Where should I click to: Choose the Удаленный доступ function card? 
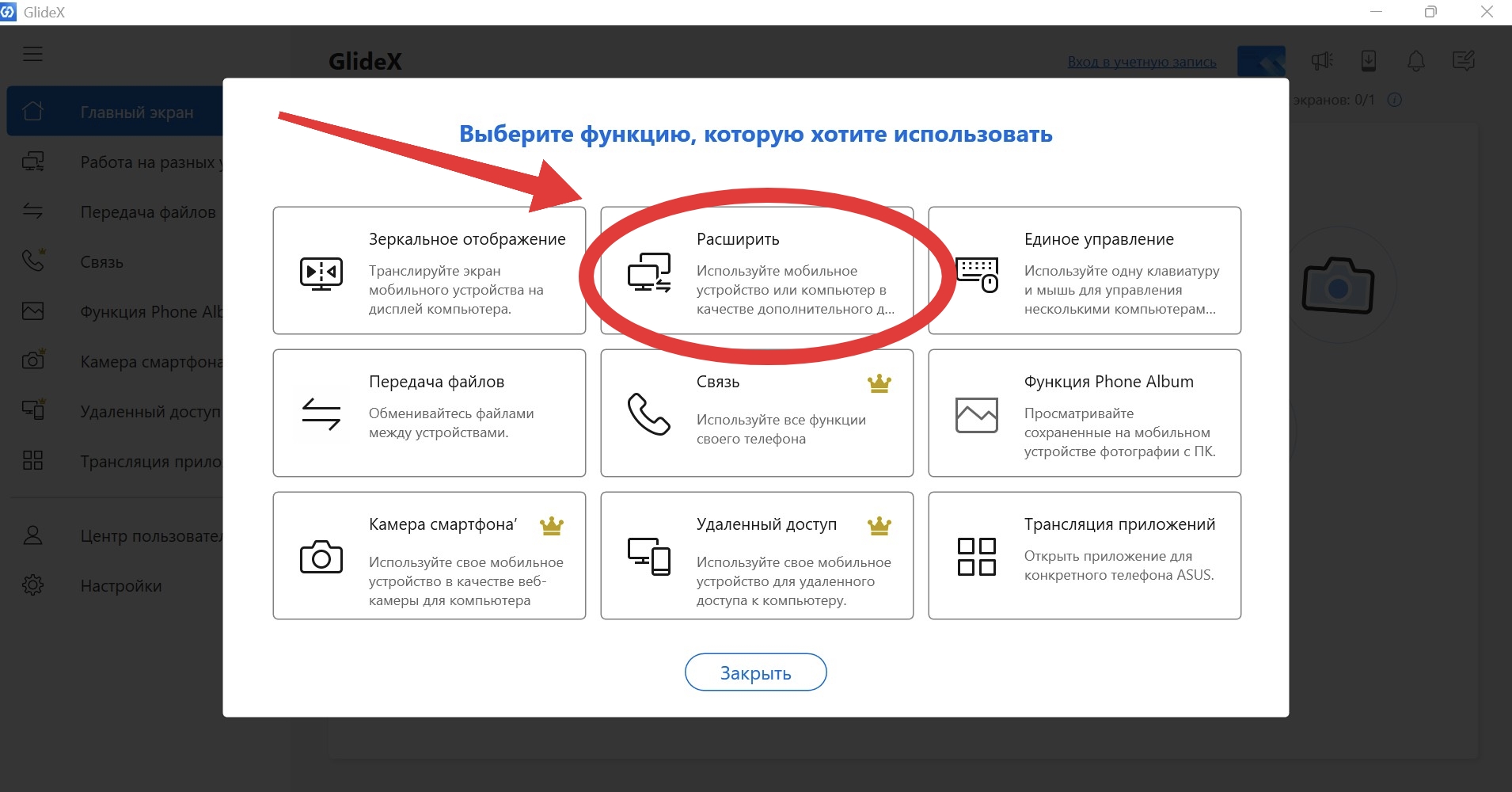coord(757,556)
